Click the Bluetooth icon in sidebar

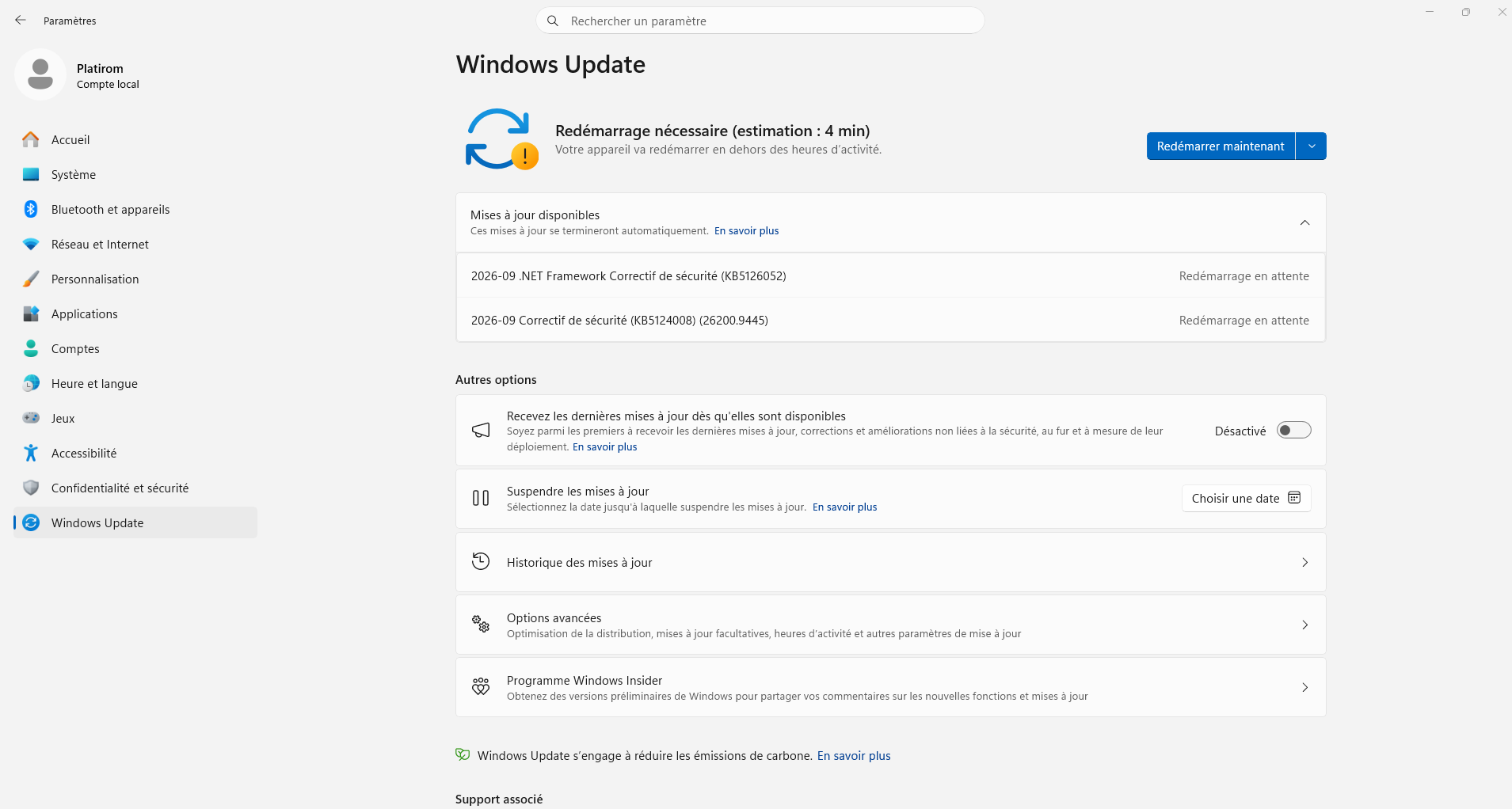pos(31,209)
